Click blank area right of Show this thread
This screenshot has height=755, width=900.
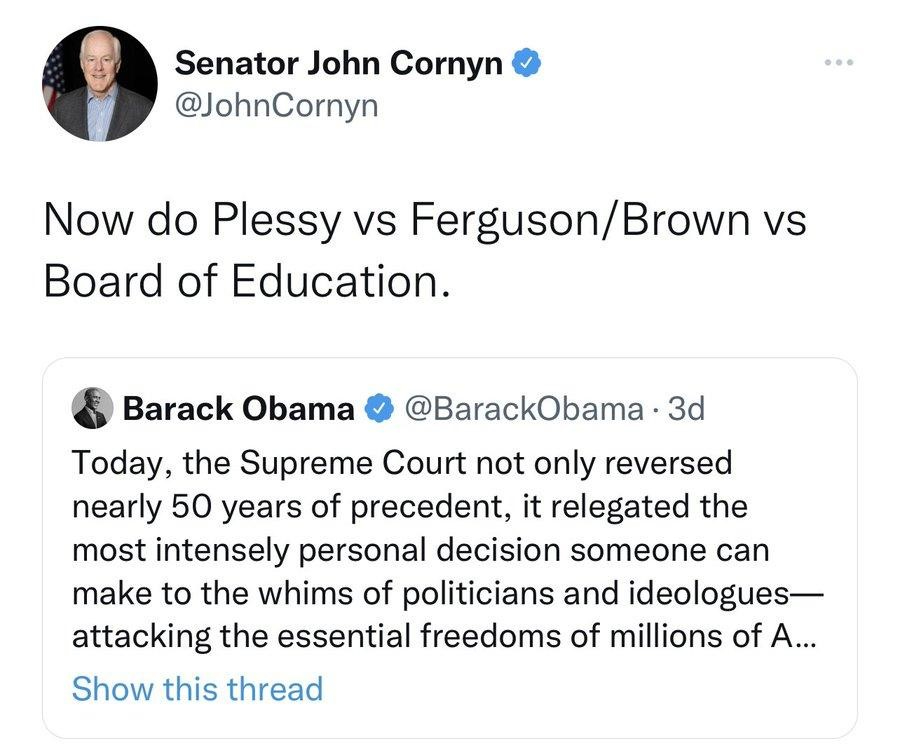tap(580, 689)
